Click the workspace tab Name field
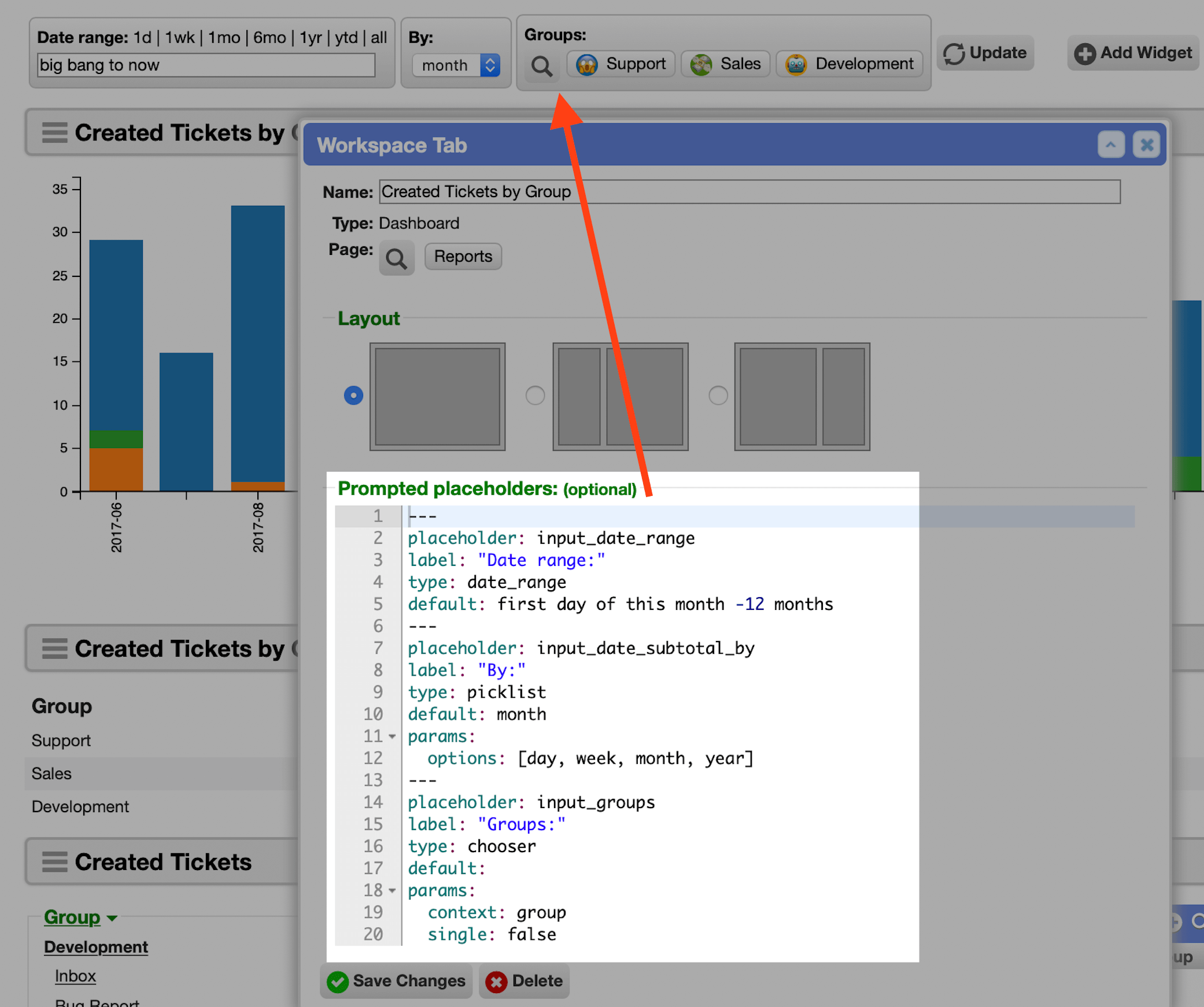Screen dimensions: 1204x1007 (x=749, y=192)
